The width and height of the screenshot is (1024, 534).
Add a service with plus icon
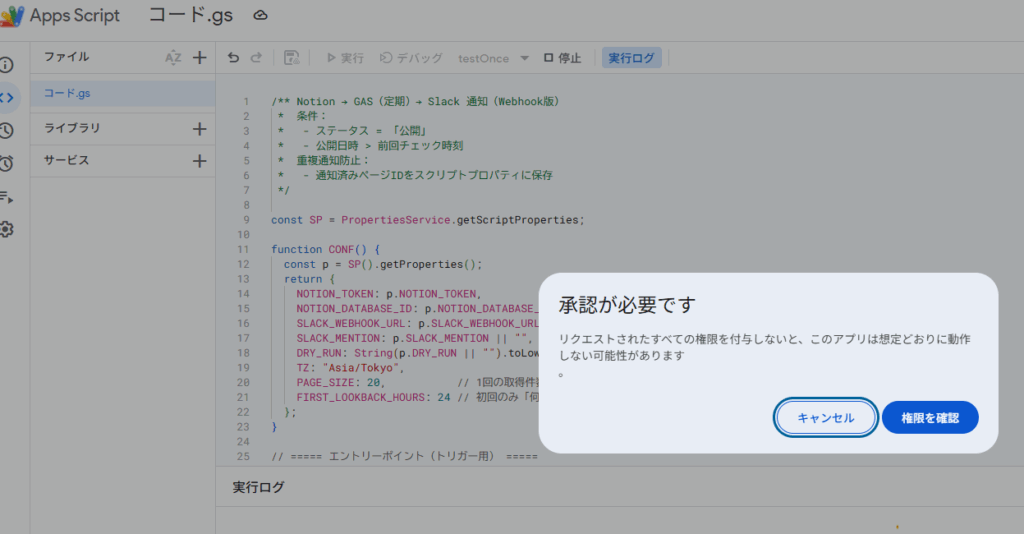(x=199, y=161)
